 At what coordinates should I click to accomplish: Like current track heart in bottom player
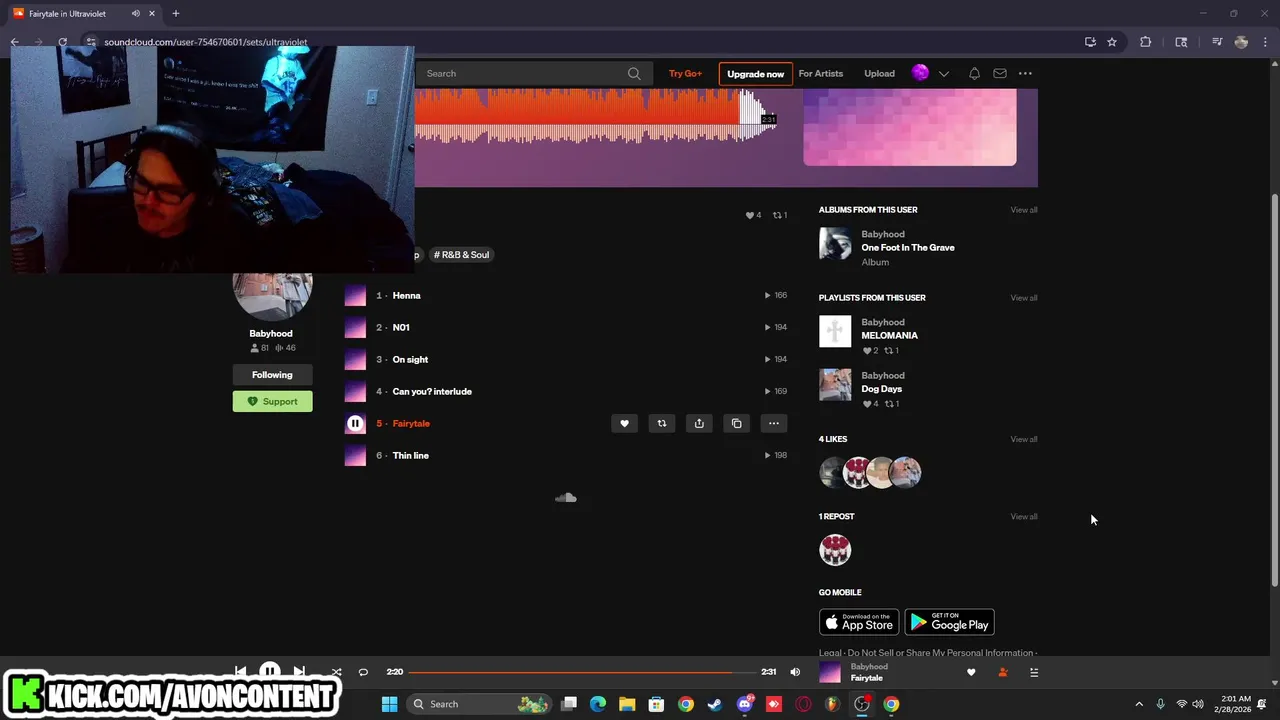pos(971,673)
